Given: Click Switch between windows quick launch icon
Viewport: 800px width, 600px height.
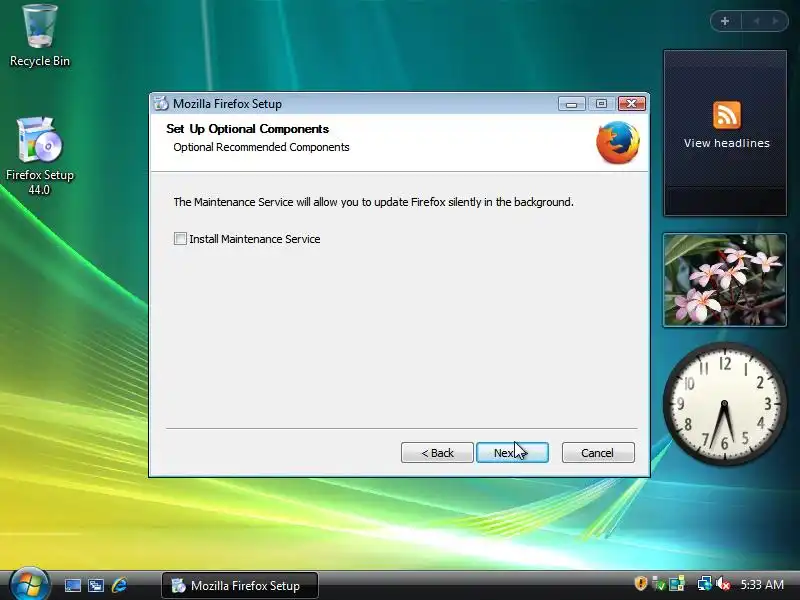Looking at the screenshot, I should click(x=96, y=585).
